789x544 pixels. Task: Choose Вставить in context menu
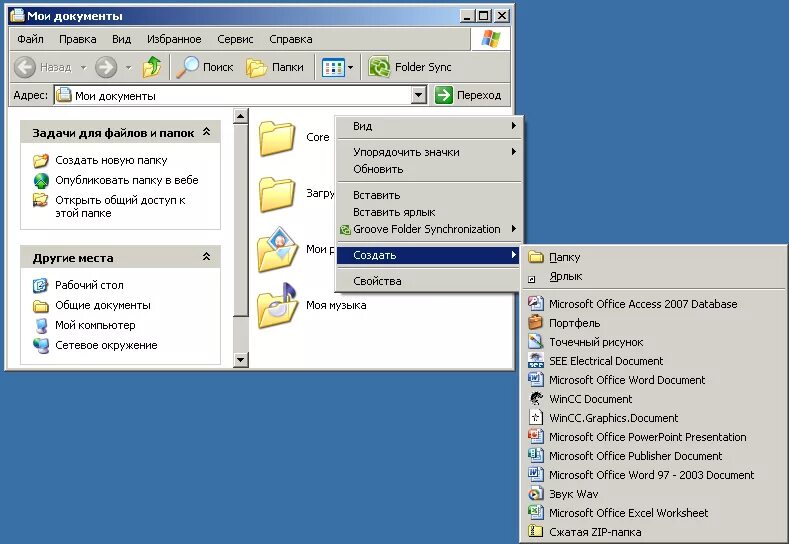(428, 195)
